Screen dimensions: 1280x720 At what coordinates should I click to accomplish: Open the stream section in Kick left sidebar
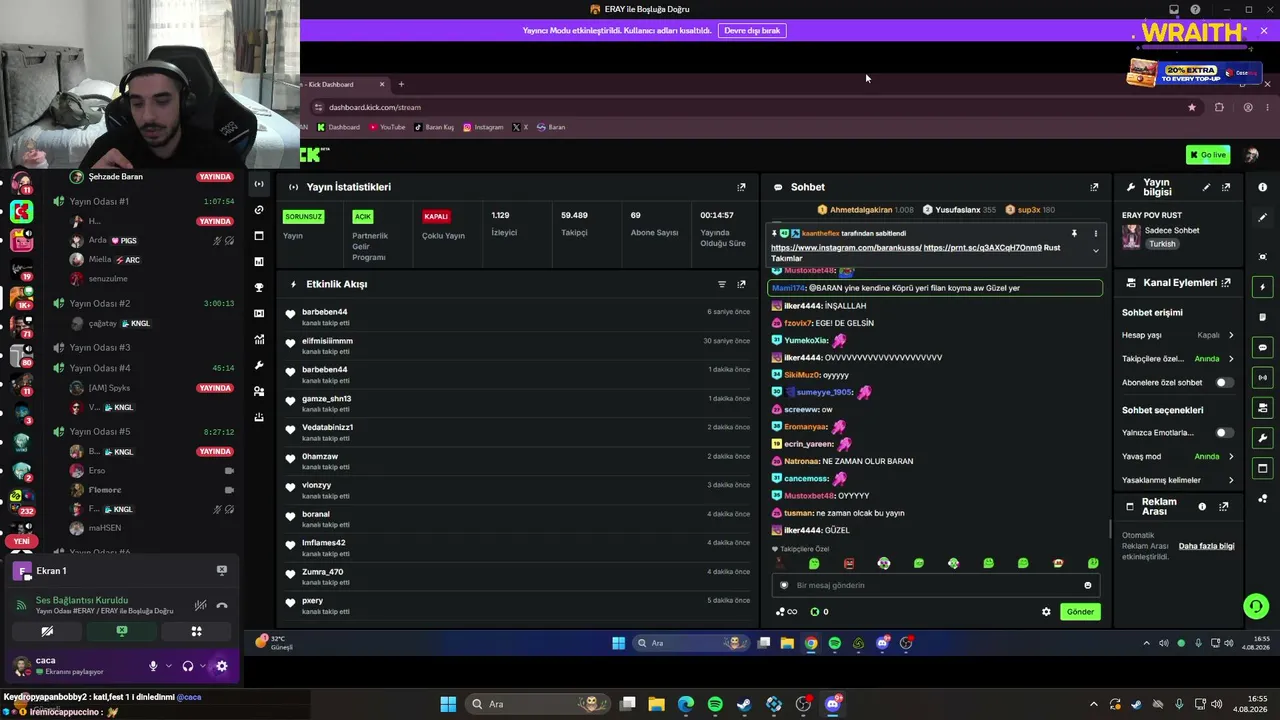259,184
